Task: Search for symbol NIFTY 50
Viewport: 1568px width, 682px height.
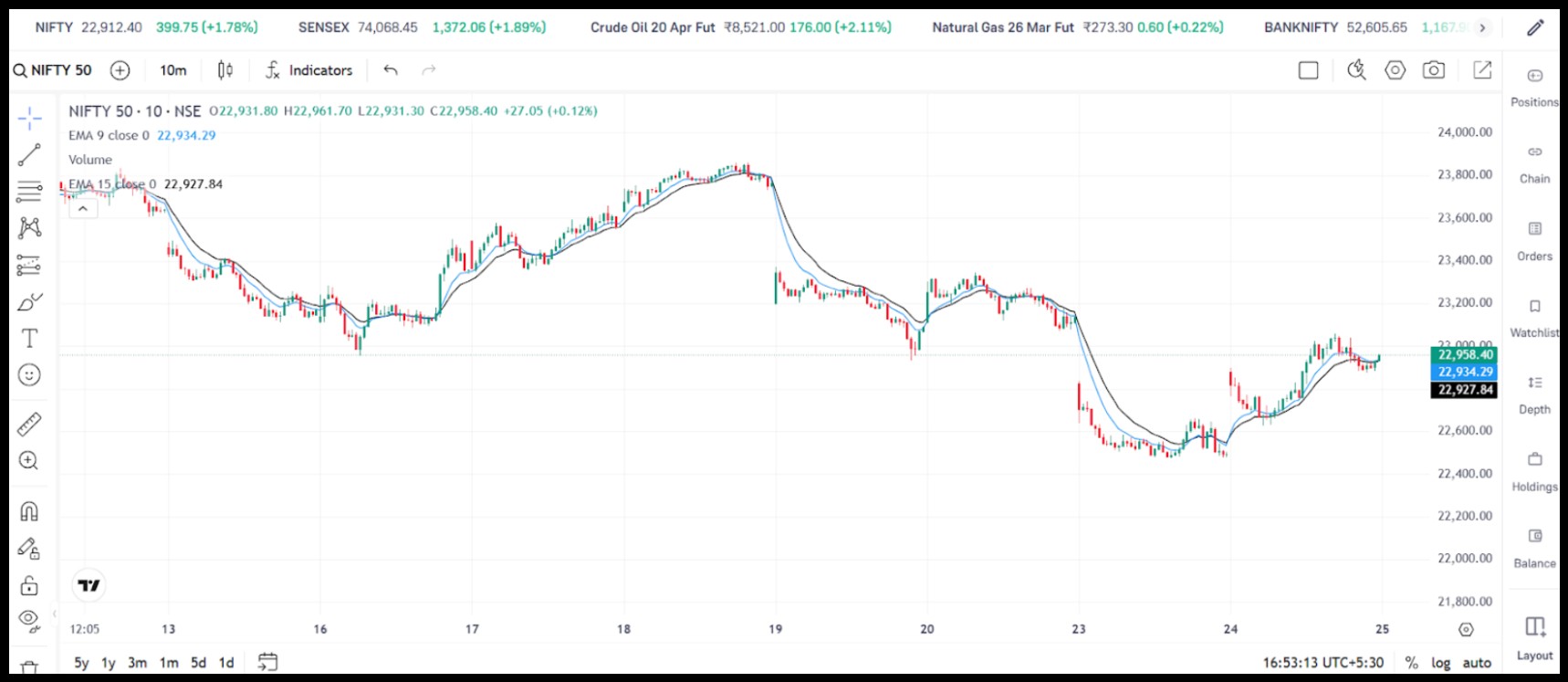Action: click(53, 70)
